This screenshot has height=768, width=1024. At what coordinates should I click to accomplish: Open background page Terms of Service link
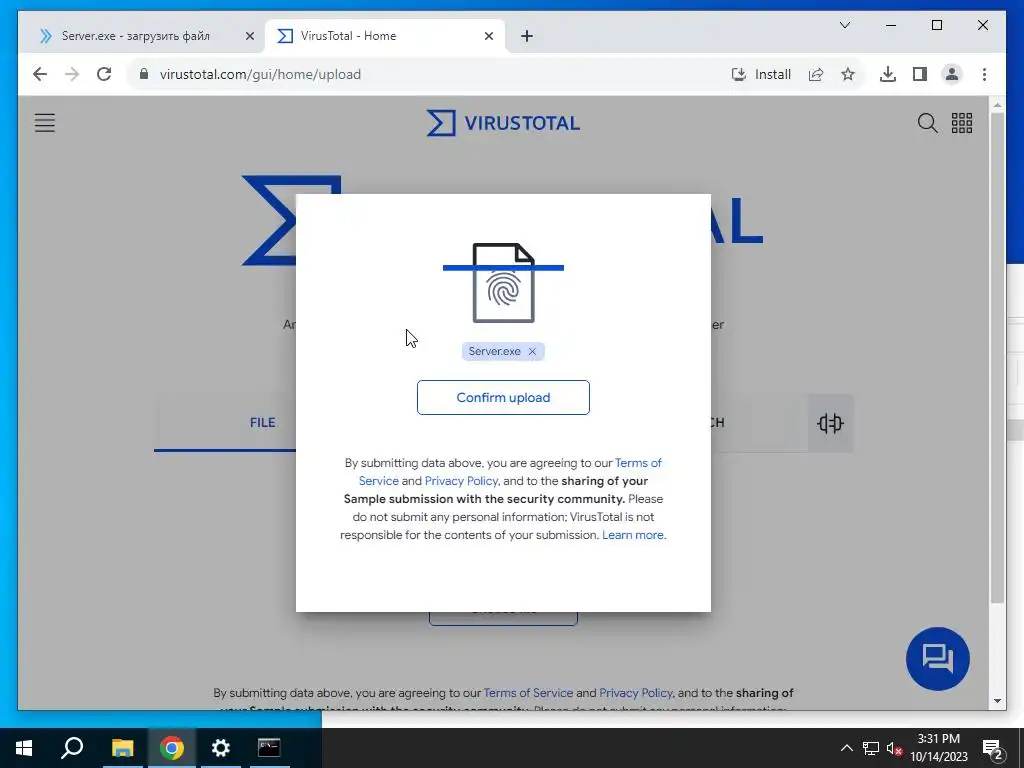pos(528,693)
